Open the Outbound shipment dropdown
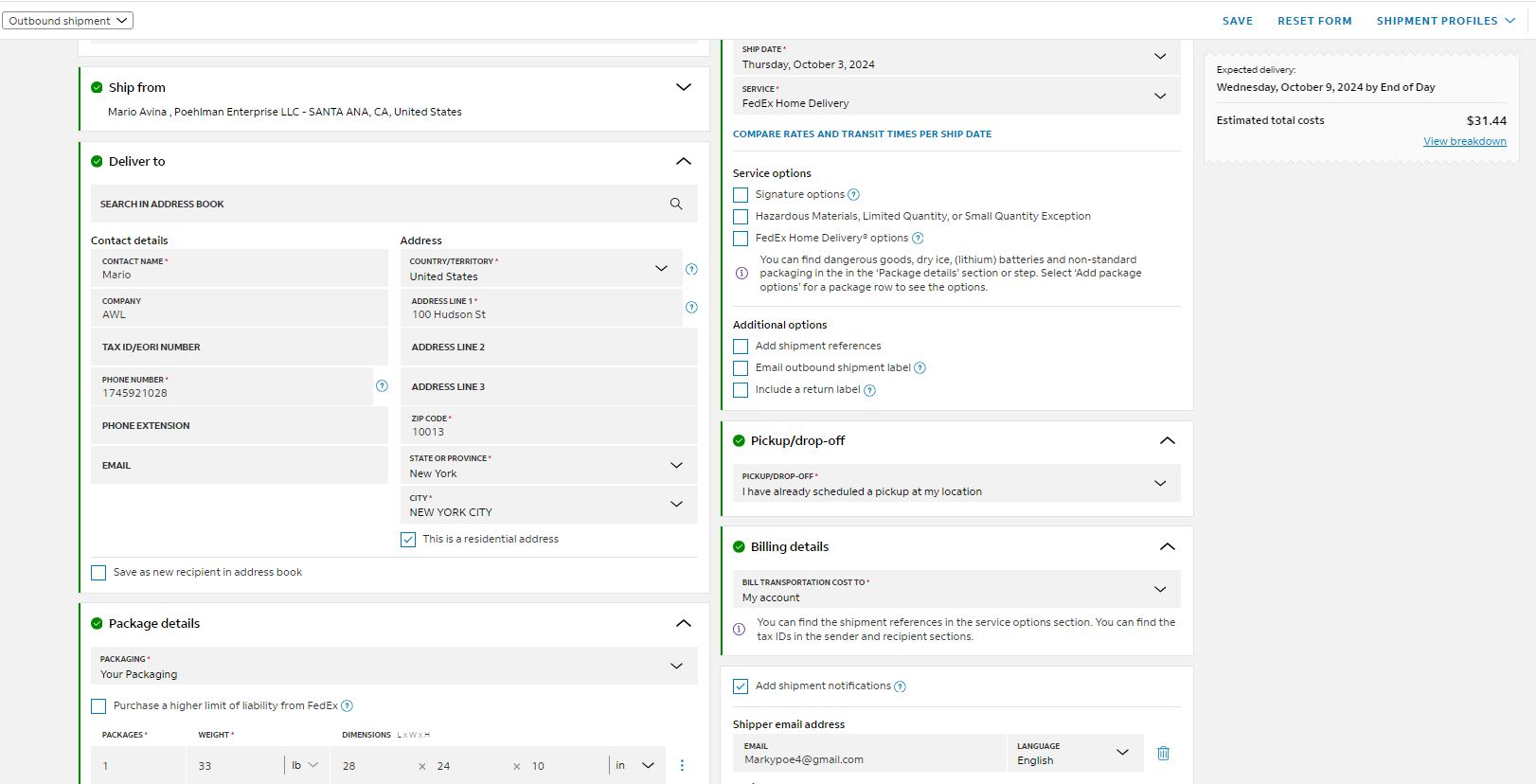1536x784 pixels. pyautogui.click(x=67, y=20)
